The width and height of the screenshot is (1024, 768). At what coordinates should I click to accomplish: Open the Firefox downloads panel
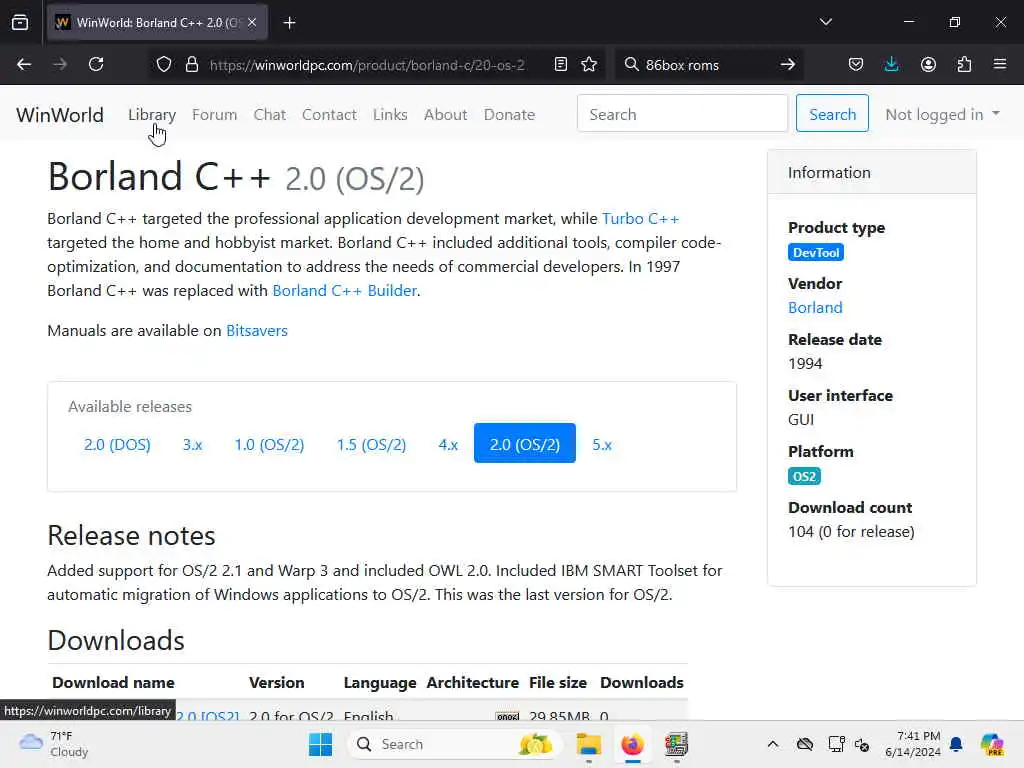point(891,65)
